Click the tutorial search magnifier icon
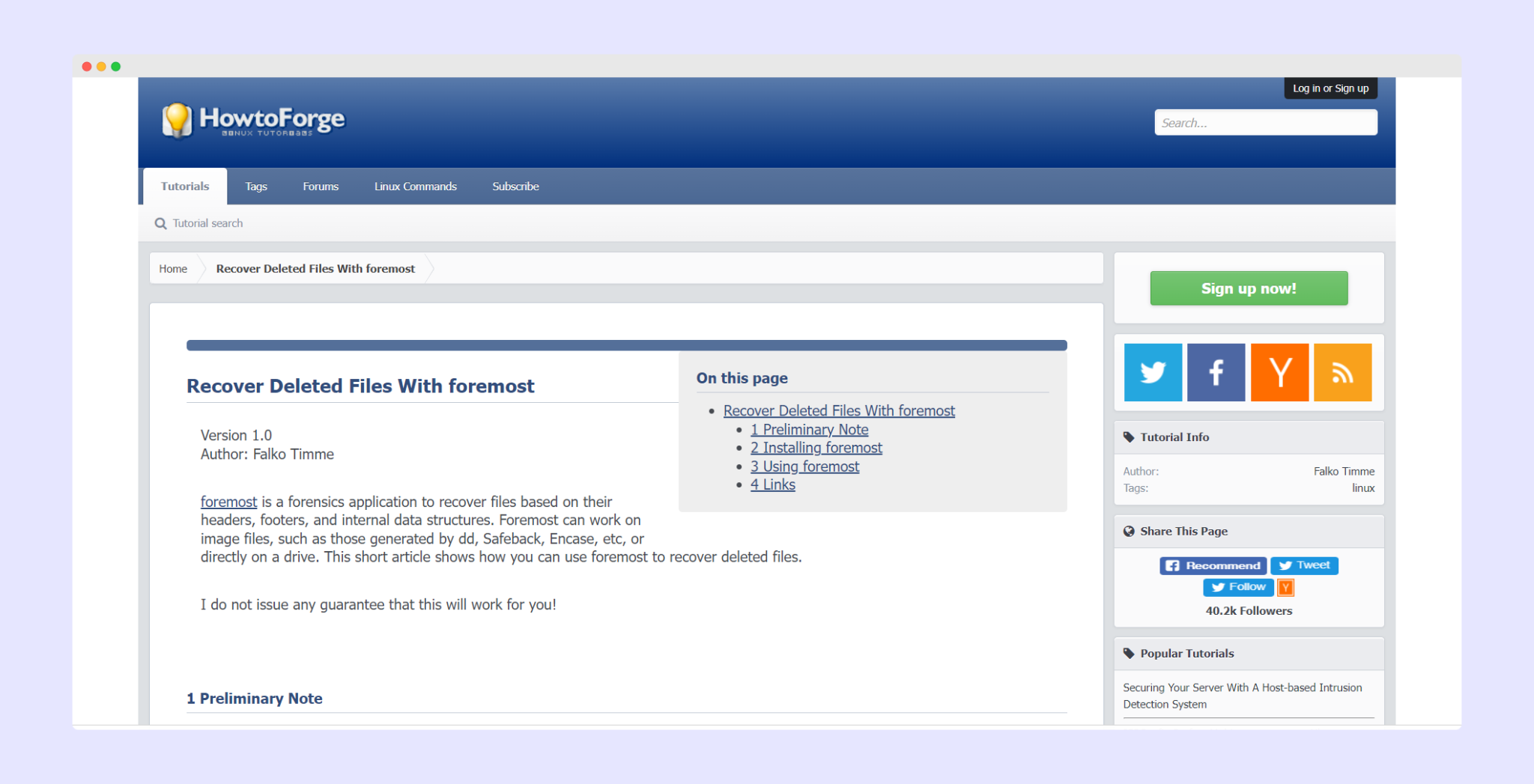 coord(160,223)
